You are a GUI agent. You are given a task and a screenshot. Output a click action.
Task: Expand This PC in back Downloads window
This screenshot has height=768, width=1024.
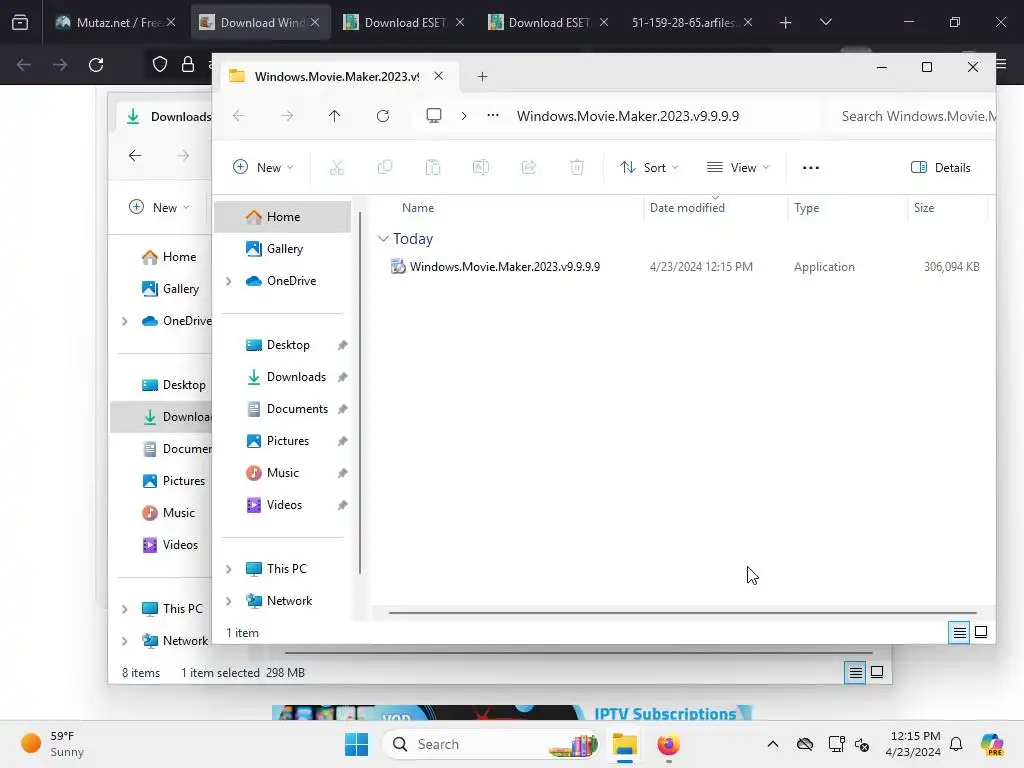pyautogui.click(x=125, y=609)
